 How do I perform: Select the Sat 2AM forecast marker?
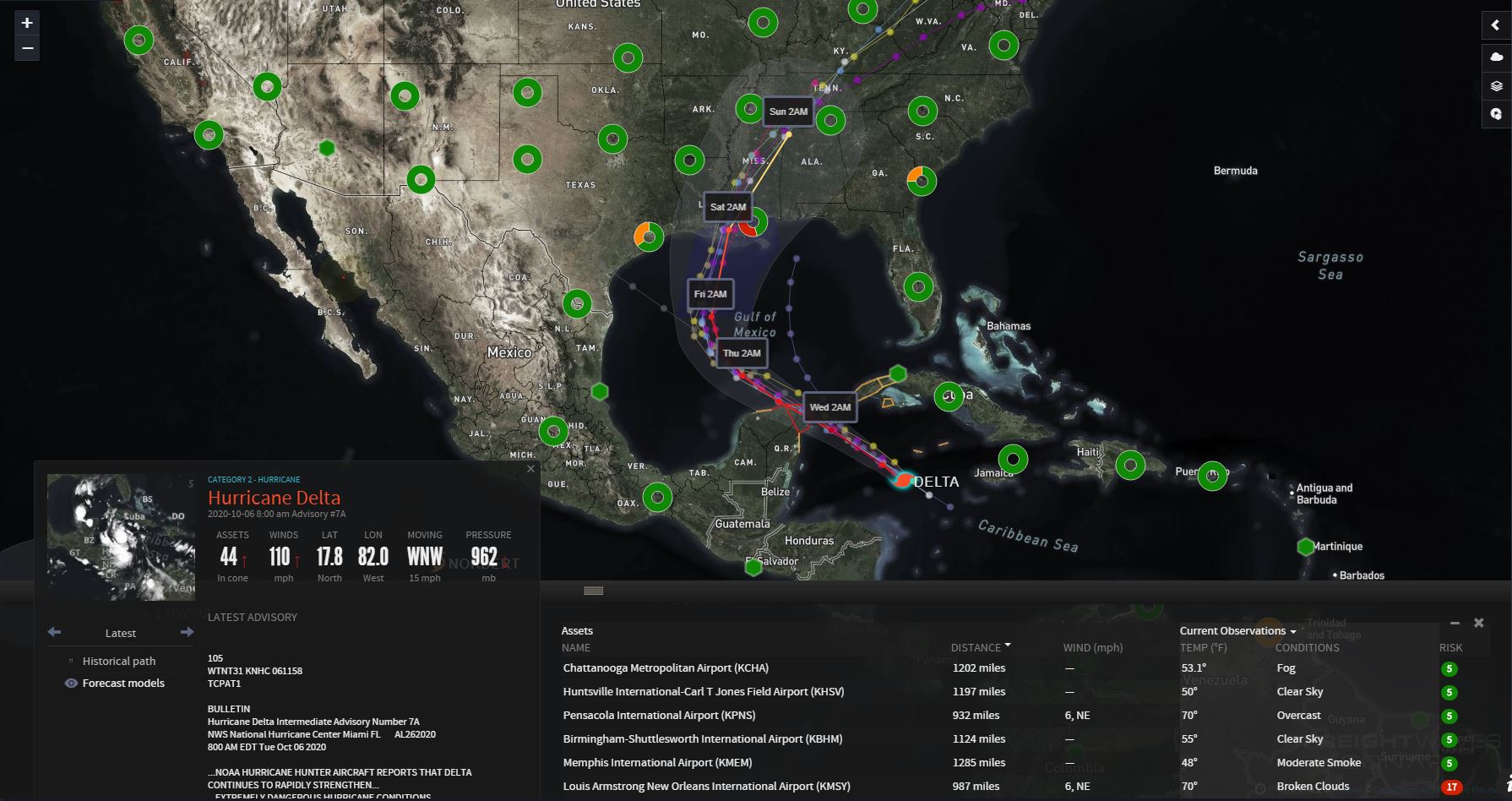click(727, 207)
